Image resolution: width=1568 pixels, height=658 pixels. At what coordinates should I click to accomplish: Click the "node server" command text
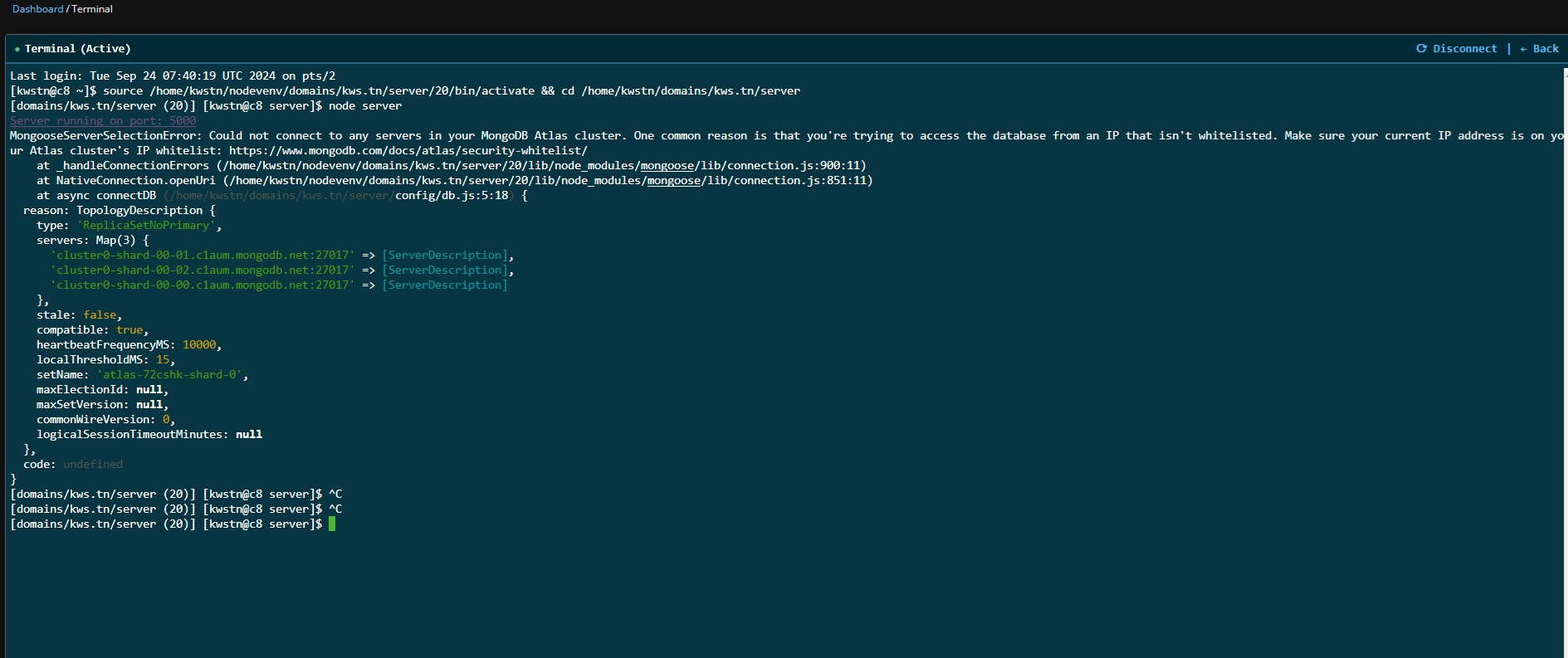pyautogui.click(x=364, y=106)
